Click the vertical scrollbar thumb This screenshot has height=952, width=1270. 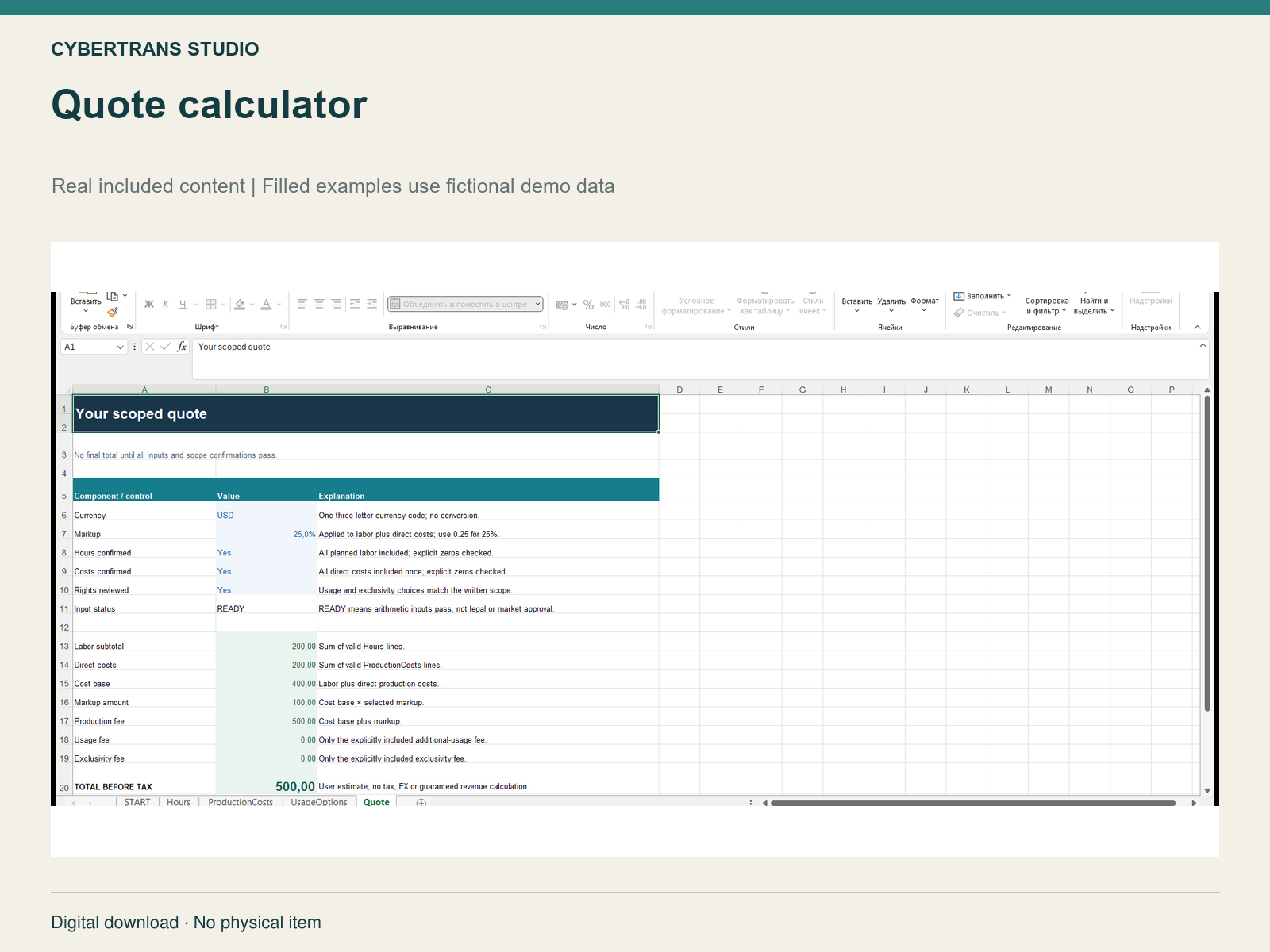click(x=1207, y=553)
